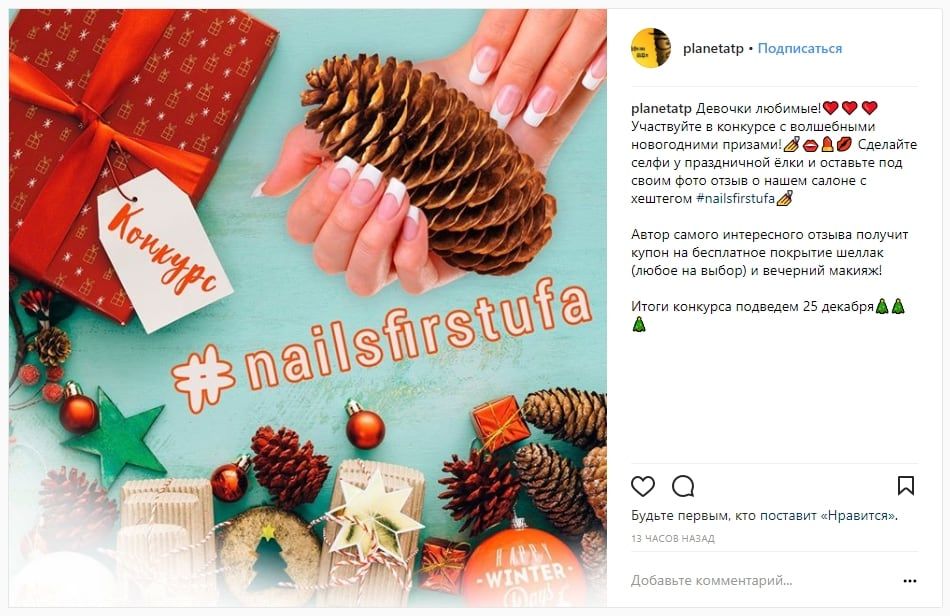Click the Будьте первым likes prompt text

pyautogui.click(x=764, y=515)
